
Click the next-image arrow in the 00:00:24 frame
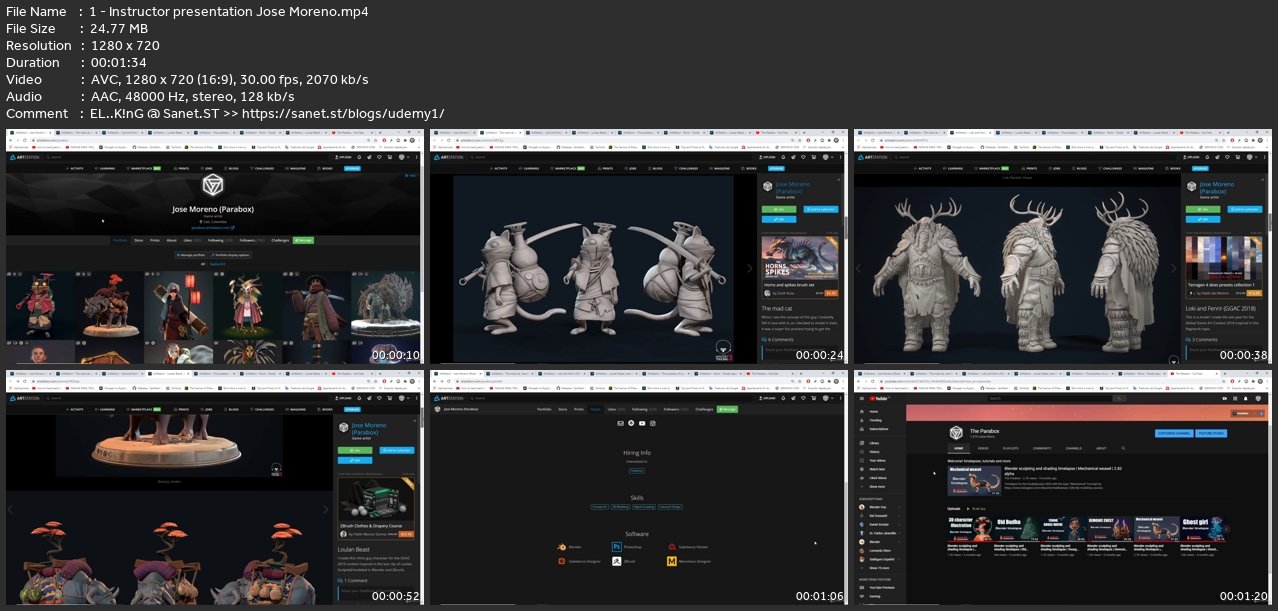tap(749, 268)
